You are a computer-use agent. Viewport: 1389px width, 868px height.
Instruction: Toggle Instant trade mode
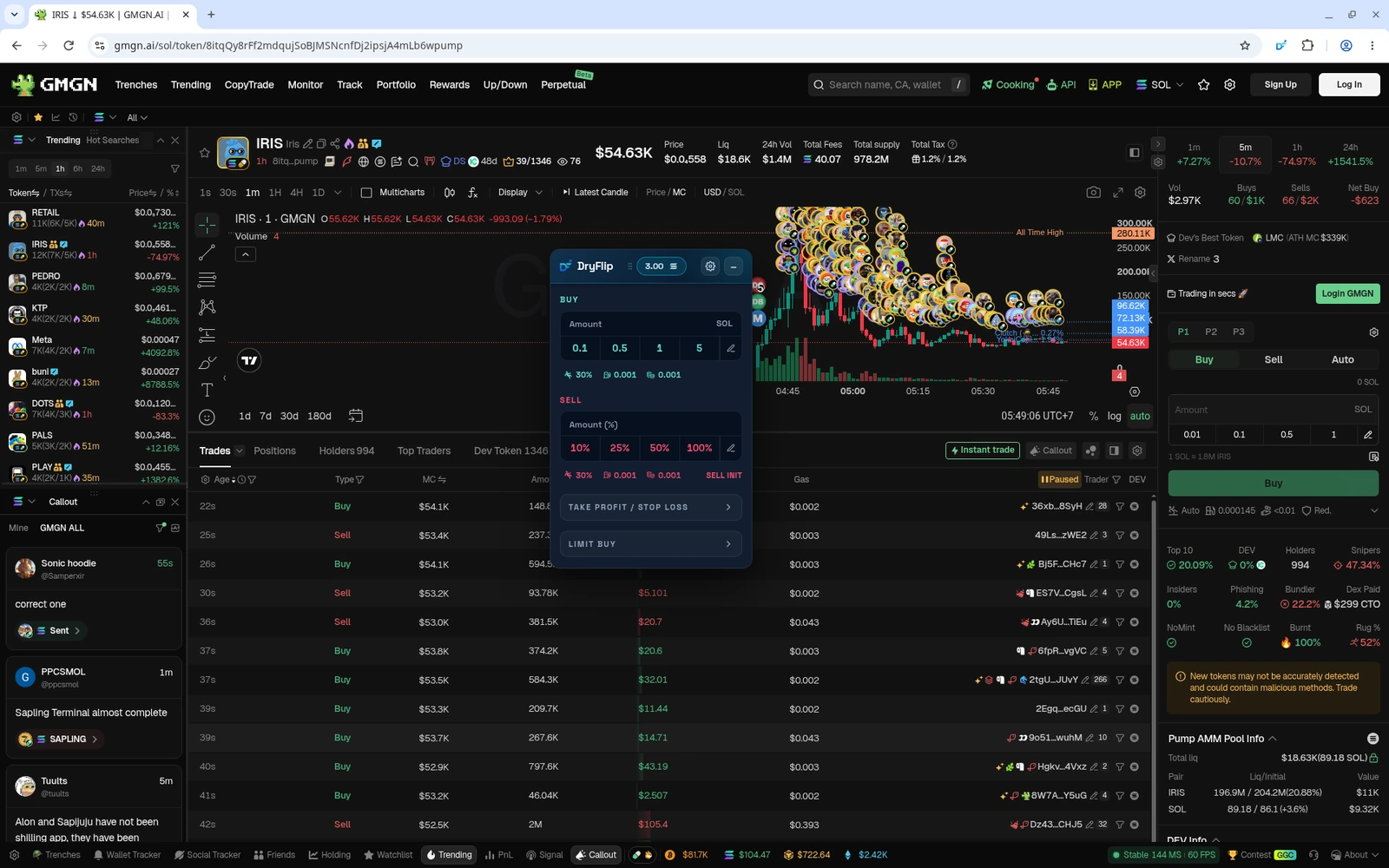[x=983, y=450]
